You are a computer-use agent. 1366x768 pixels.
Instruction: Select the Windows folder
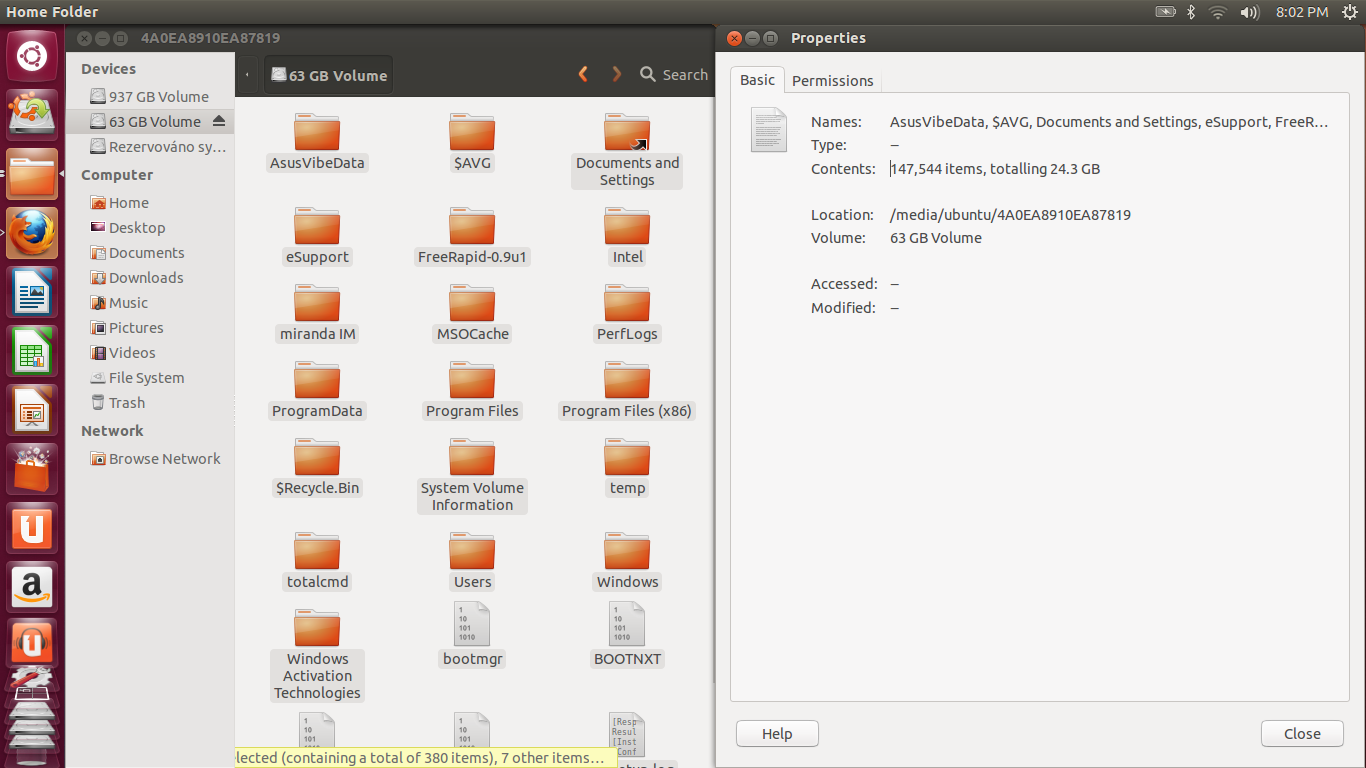coord(627,562)
